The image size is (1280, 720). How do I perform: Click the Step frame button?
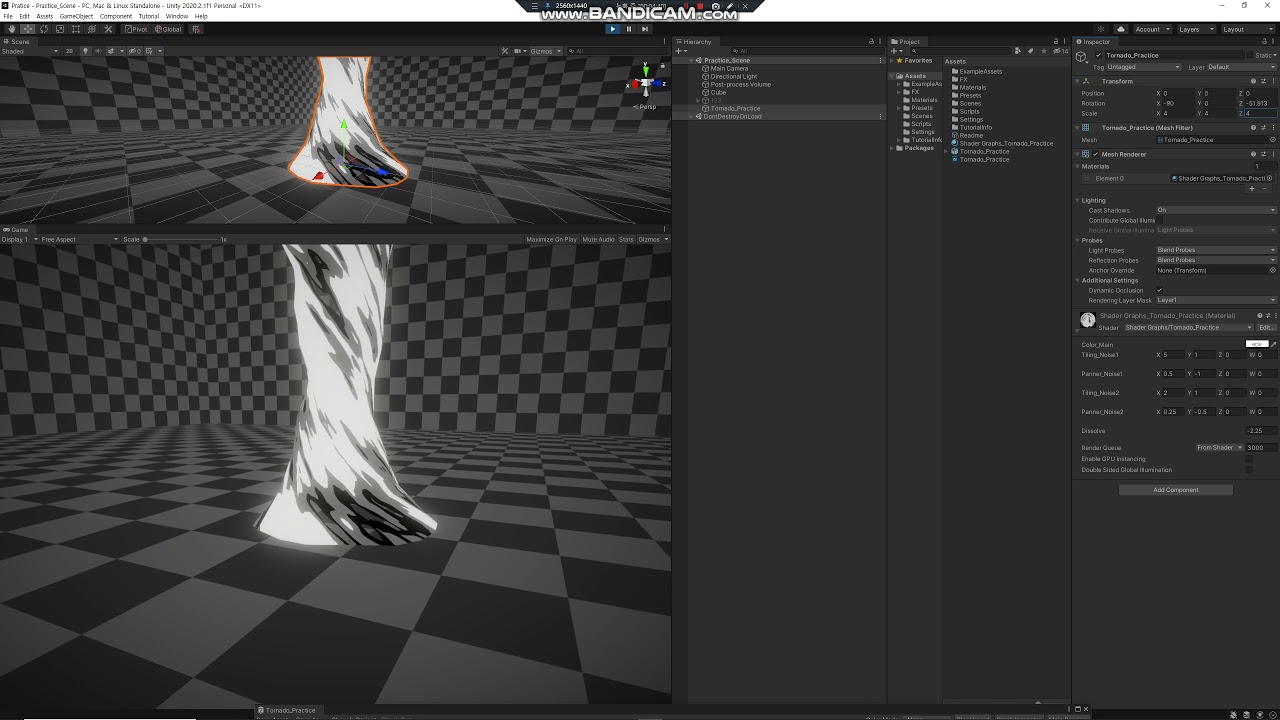pos(645,29)
